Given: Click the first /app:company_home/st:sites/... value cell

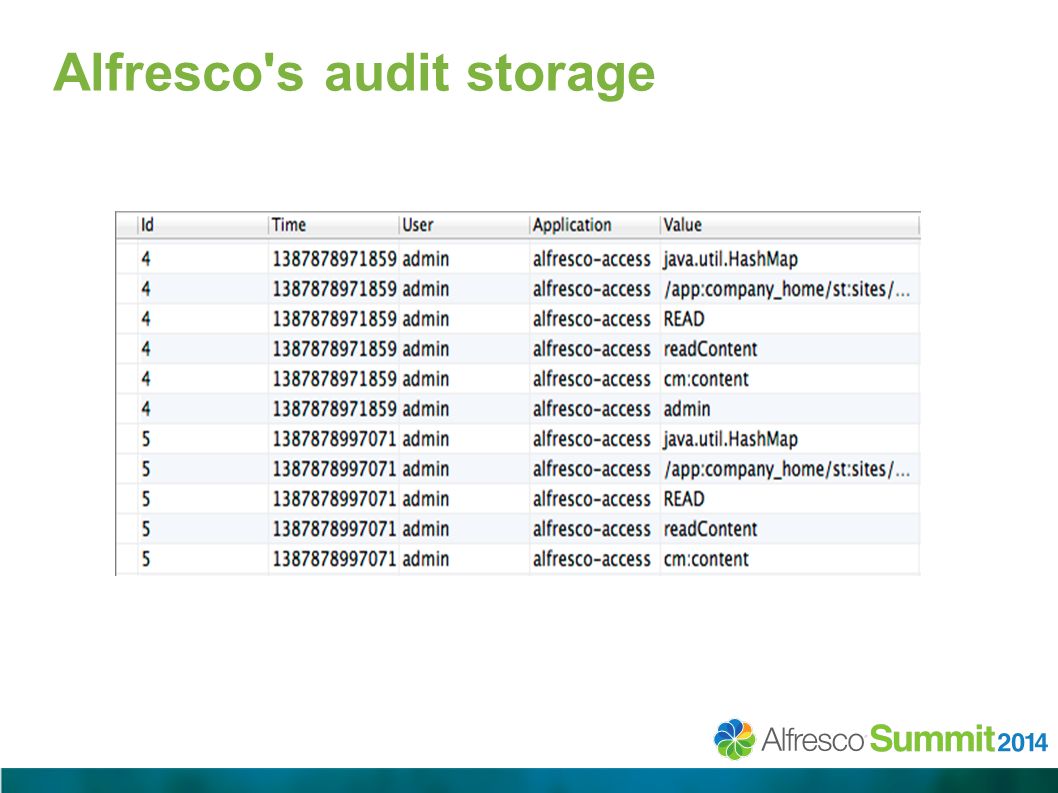Looking at the screenshot, I should coord(787,289).
